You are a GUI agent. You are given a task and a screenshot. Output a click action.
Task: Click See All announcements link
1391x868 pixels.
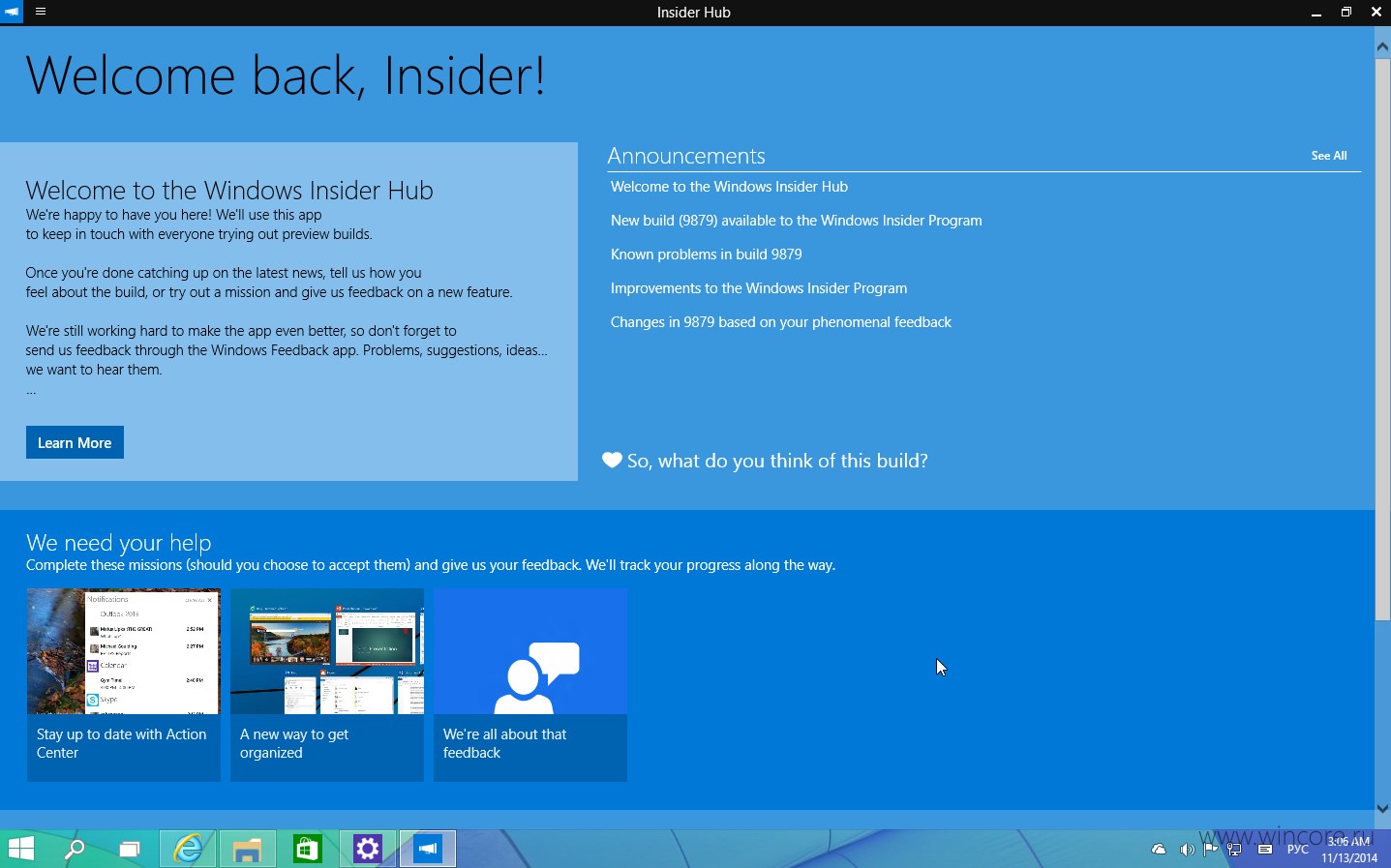(x=1329, y=156)
